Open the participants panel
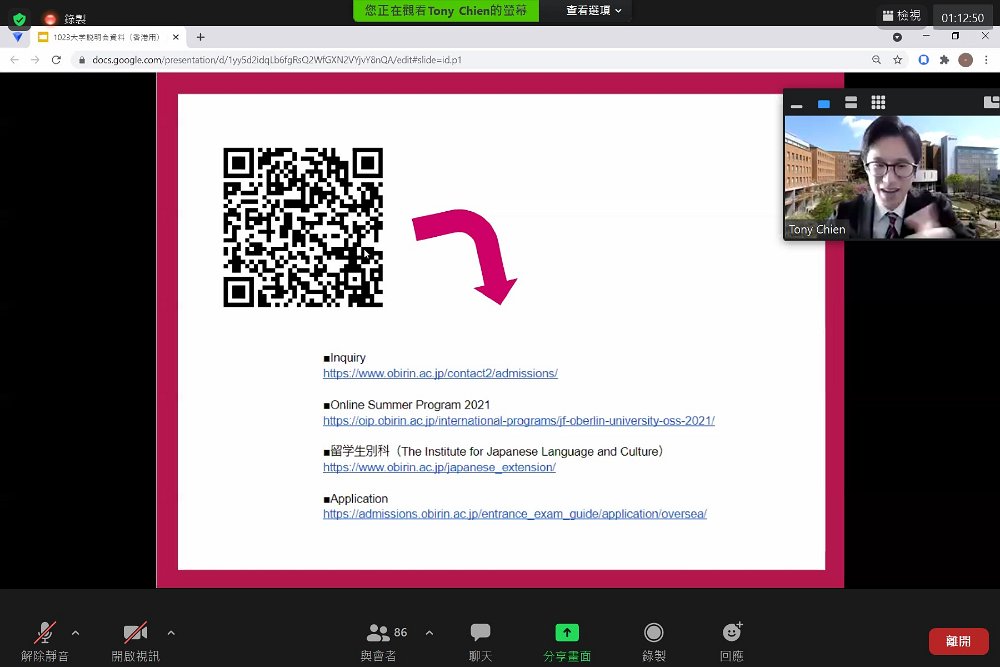 click(x=379, y=641)
